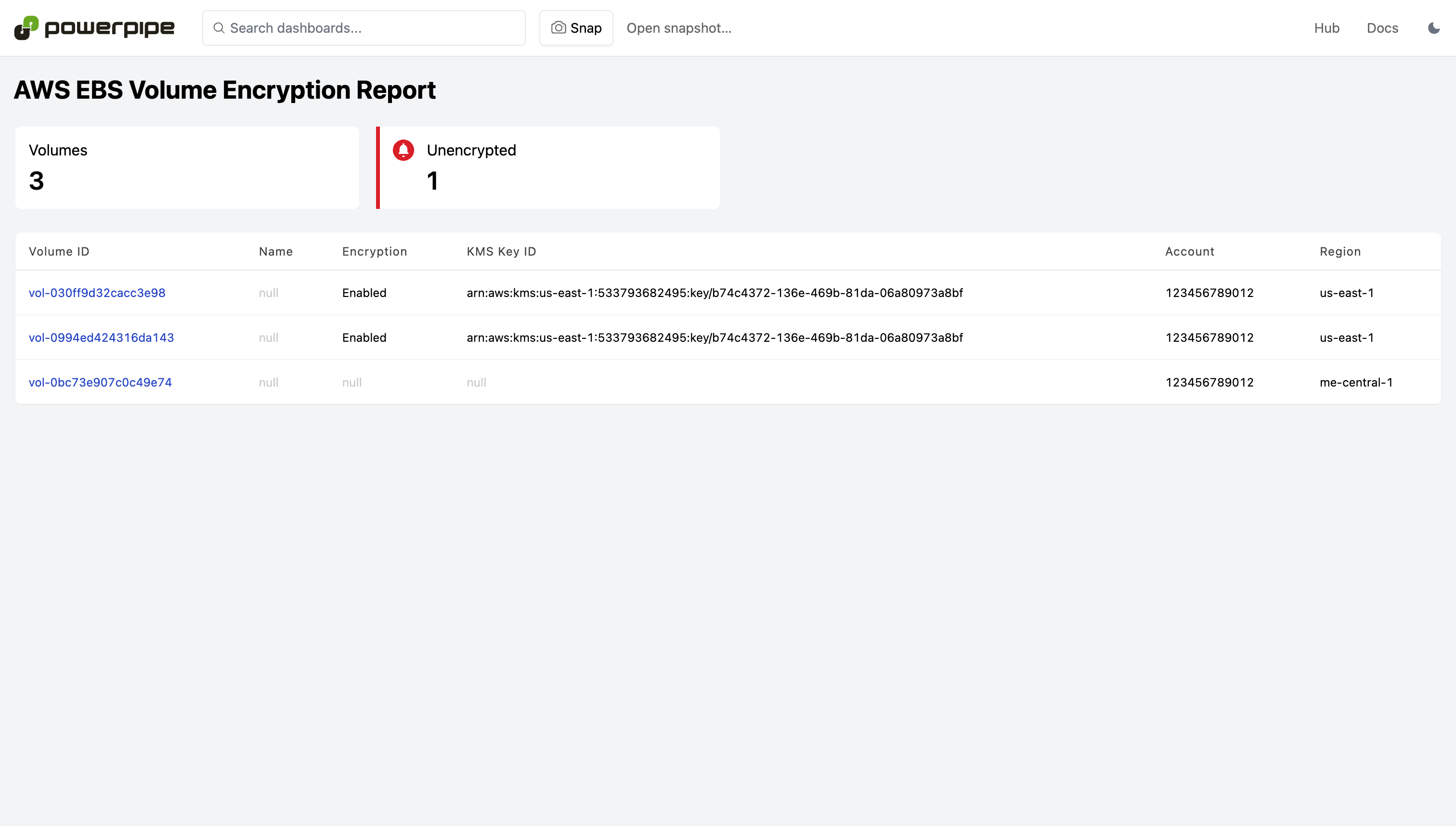The width and height of the screenshot is (1456, 826).
Task: Select the Unencrypted count card
Action: [x=547, y=168]
